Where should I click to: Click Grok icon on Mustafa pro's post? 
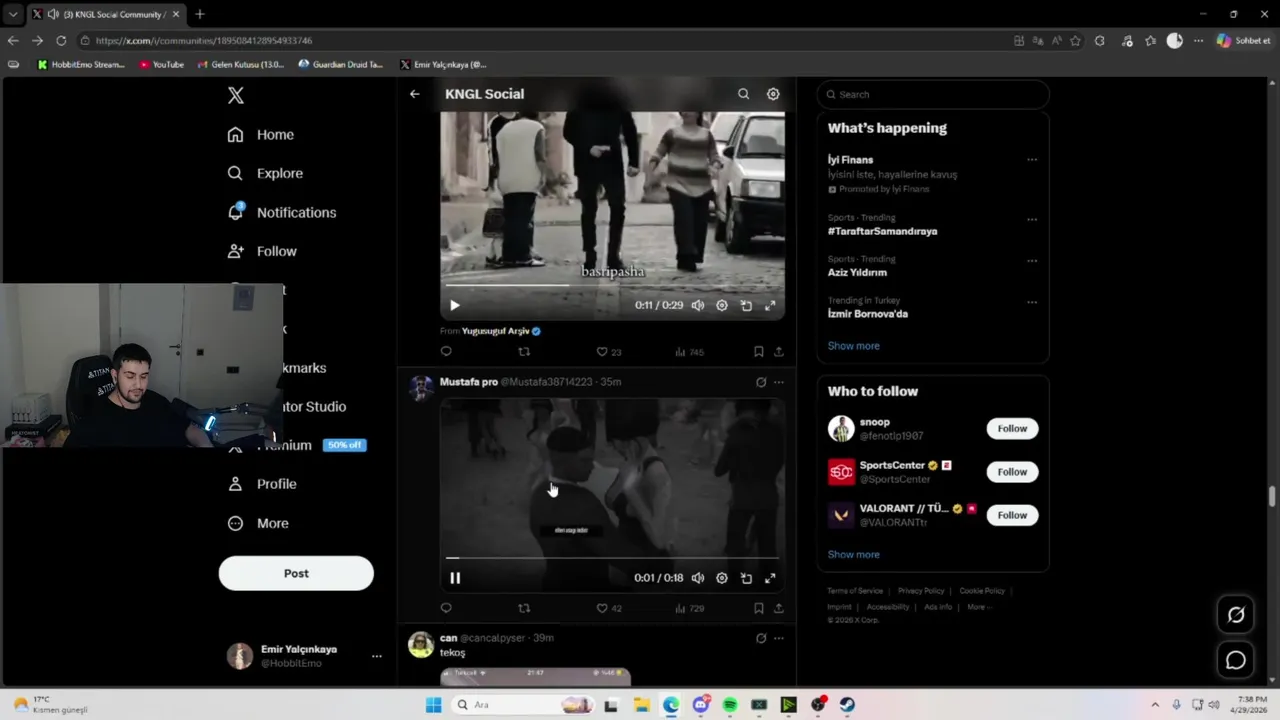(x=761, y=382)
